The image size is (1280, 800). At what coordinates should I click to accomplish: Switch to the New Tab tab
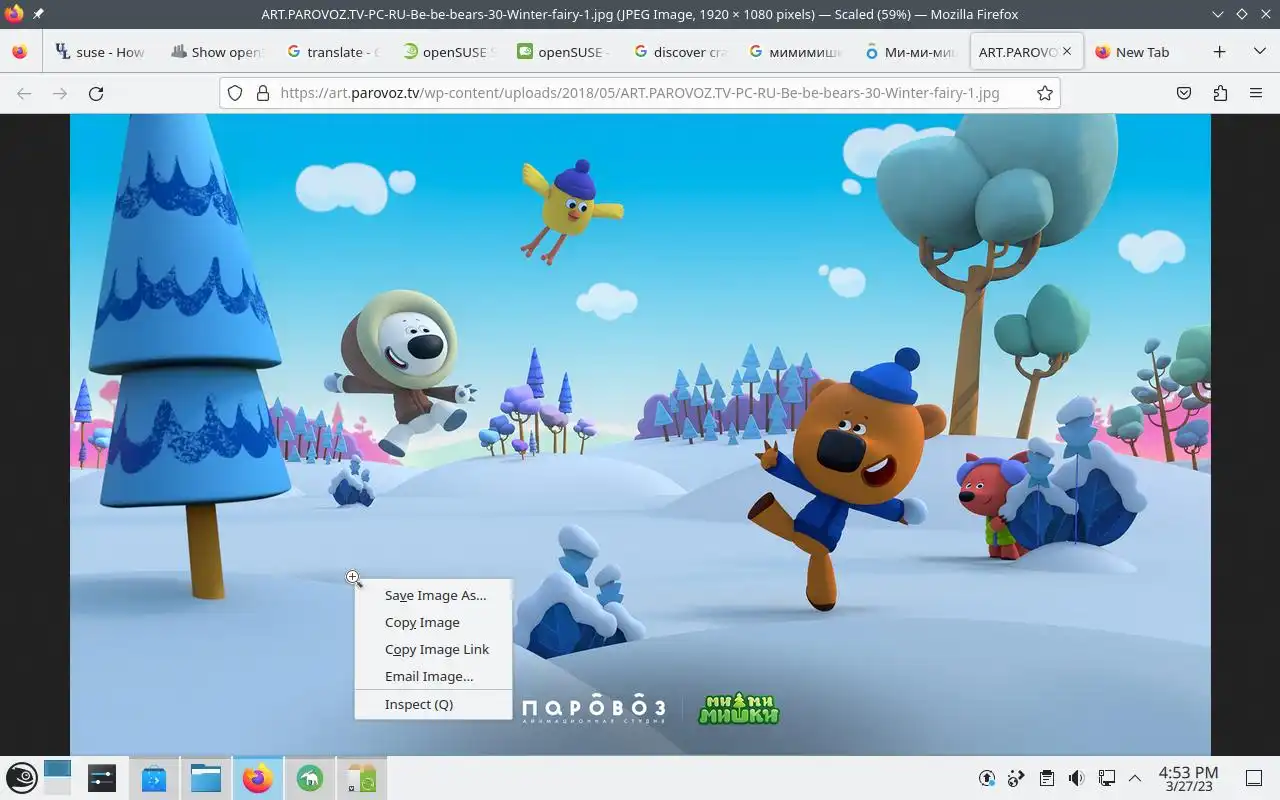click(x=1142, y=52)
